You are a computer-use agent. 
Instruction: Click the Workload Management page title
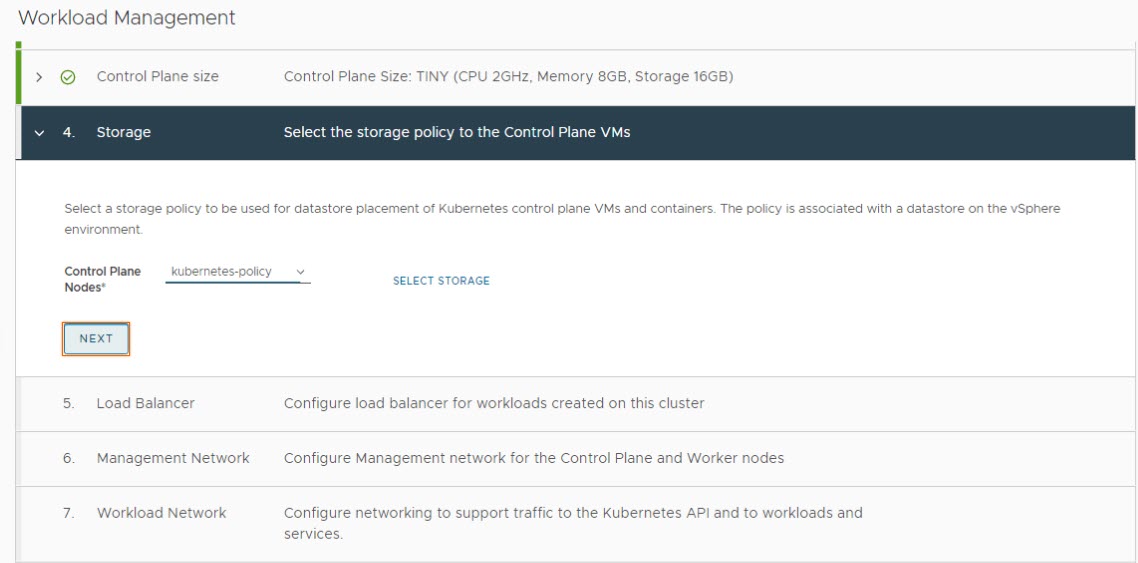tap(127, 18)
